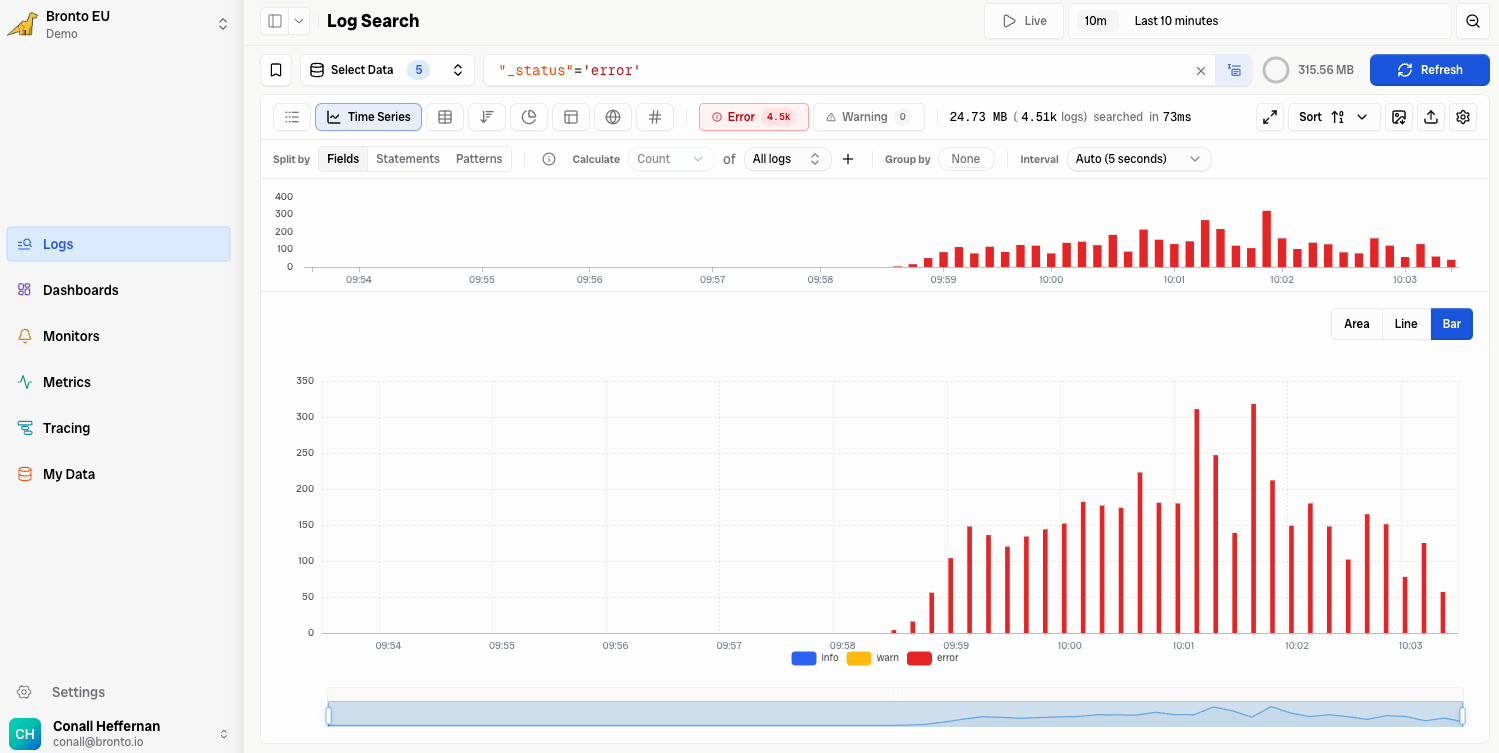1499x753 pixels.
Task: Click the left handle of time range slider
Action: (328, 715)
